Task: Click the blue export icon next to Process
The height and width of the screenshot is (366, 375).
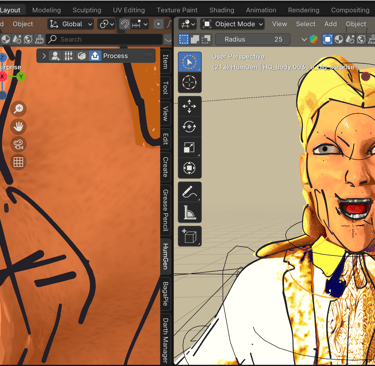Action: tap(95, 56)
